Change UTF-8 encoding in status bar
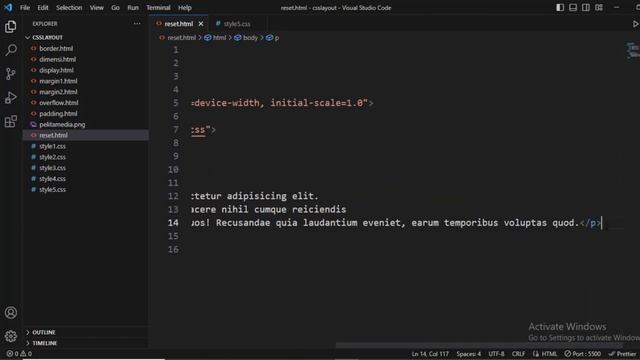This screenshot has width=640, height=360. click(496, 354)
